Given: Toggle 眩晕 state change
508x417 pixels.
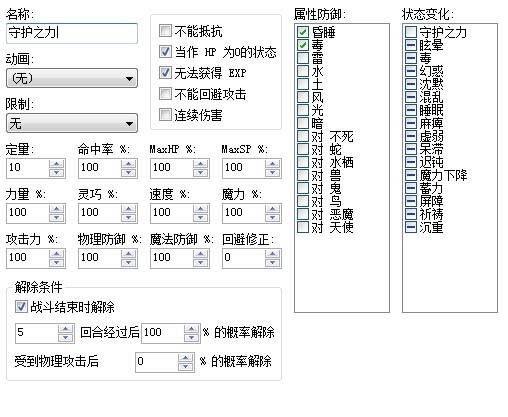Looking at the screenshot, I should point(411,45).
